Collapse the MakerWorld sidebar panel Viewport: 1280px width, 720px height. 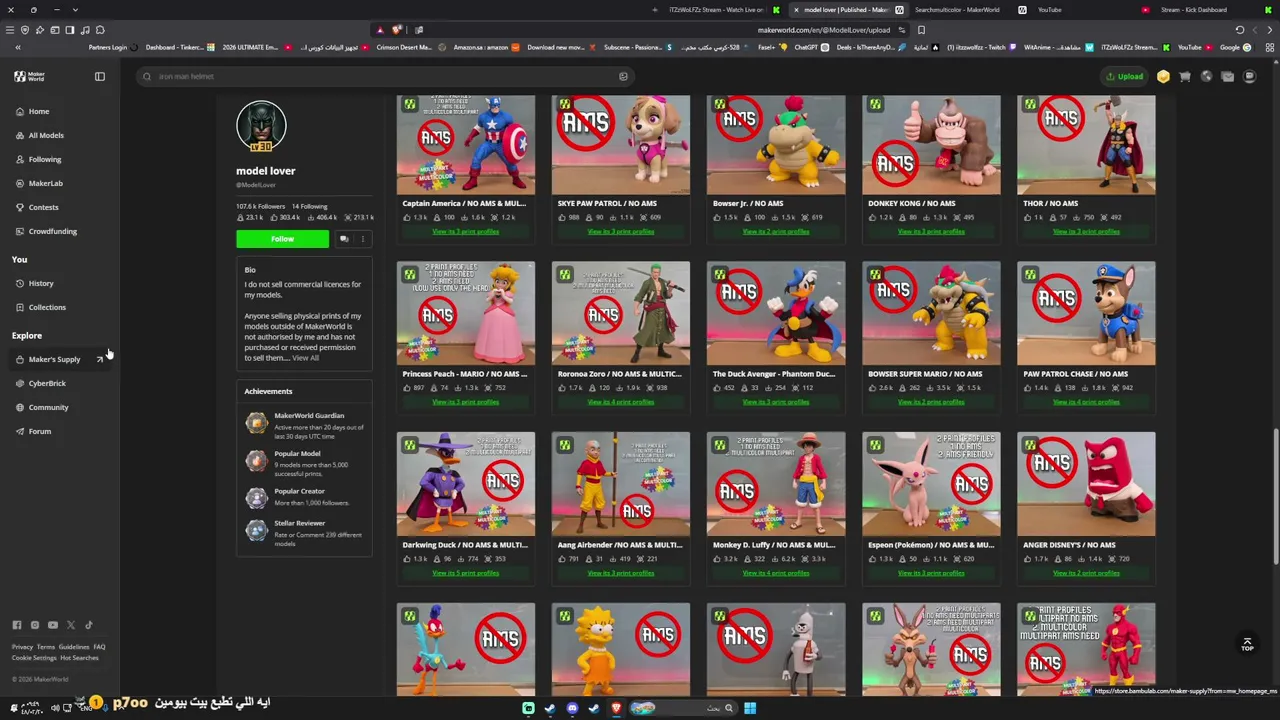[x=100, y=76]
